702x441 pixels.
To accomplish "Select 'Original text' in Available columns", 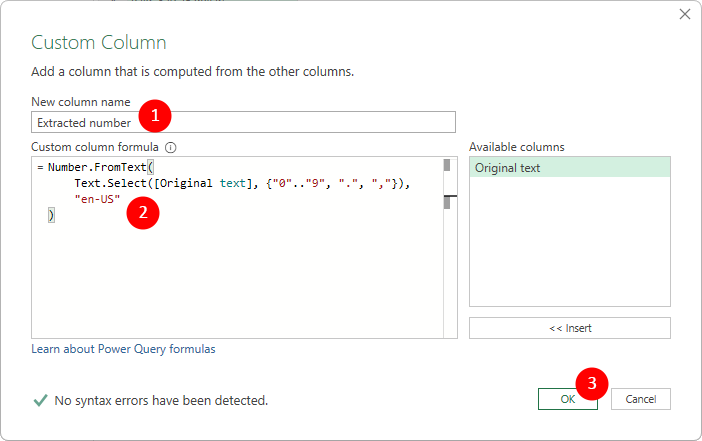I will 569,168.
